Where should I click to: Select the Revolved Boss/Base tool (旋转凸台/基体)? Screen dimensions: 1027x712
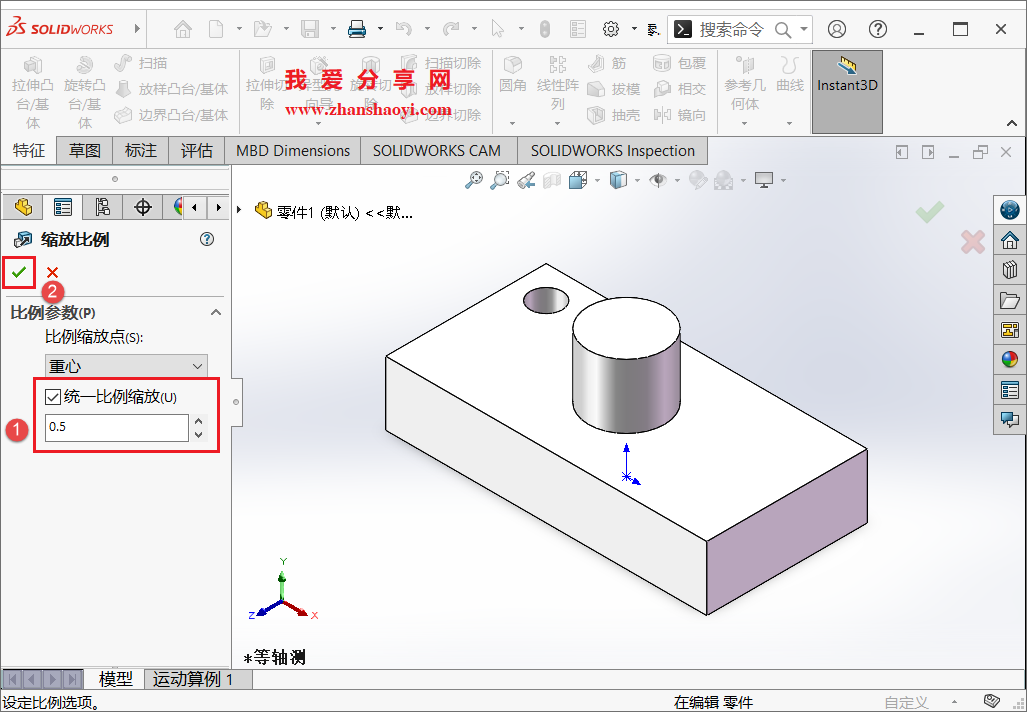point(84,92)
